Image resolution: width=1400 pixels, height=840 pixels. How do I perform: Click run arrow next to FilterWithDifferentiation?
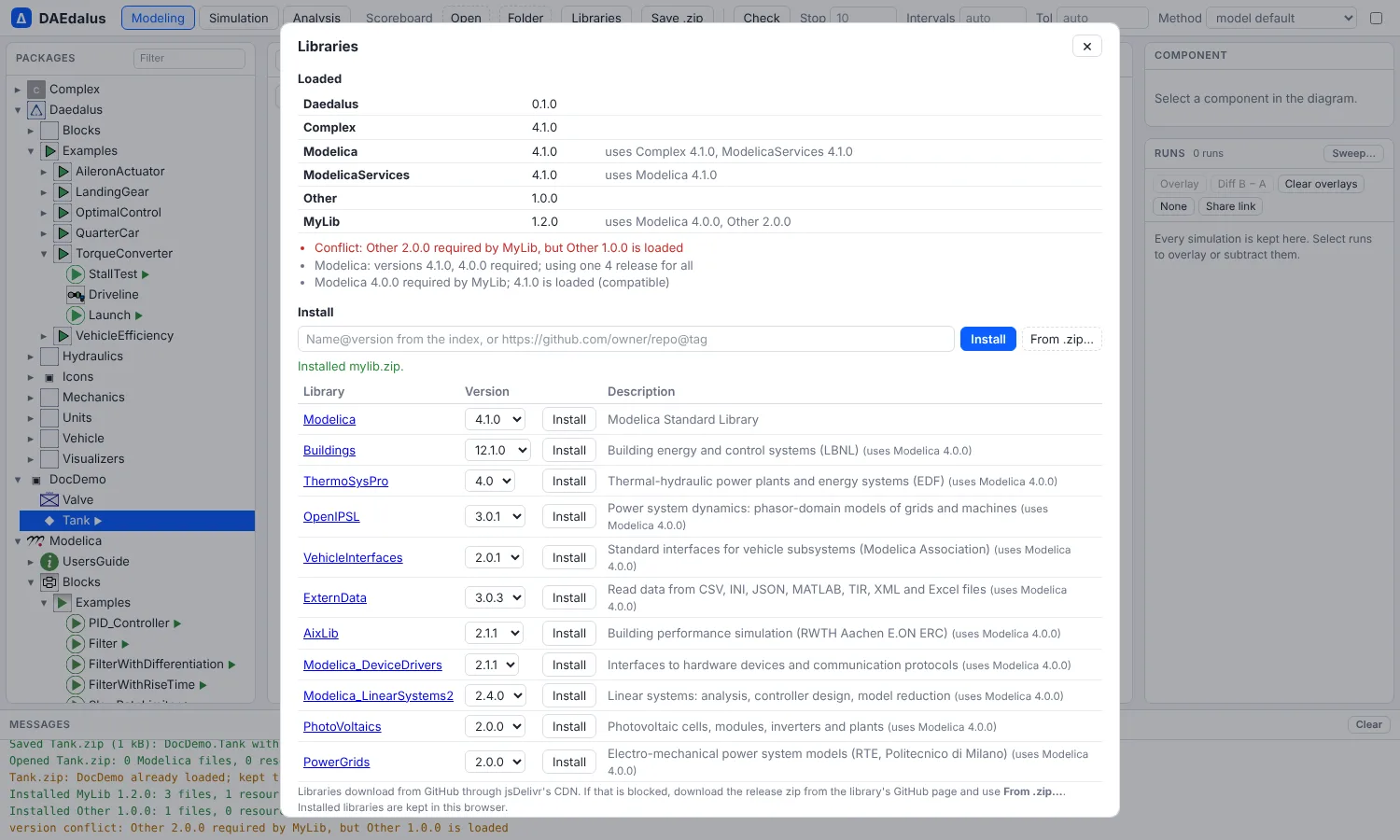[232, 665]
